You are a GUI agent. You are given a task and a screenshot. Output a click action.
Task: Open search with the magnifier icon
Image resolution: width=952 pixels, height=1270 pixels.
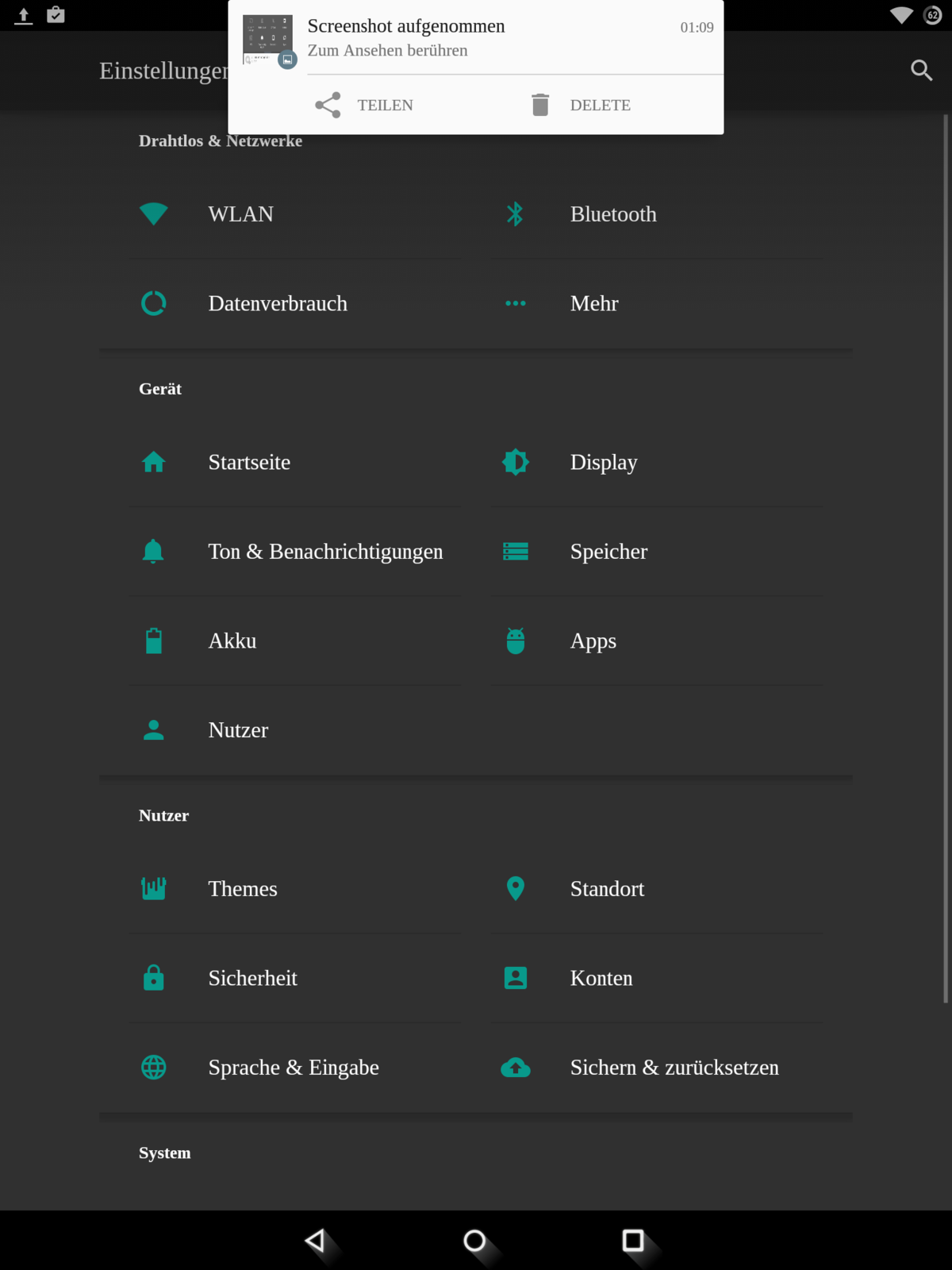pyautogui.click(x=921, y=71)
